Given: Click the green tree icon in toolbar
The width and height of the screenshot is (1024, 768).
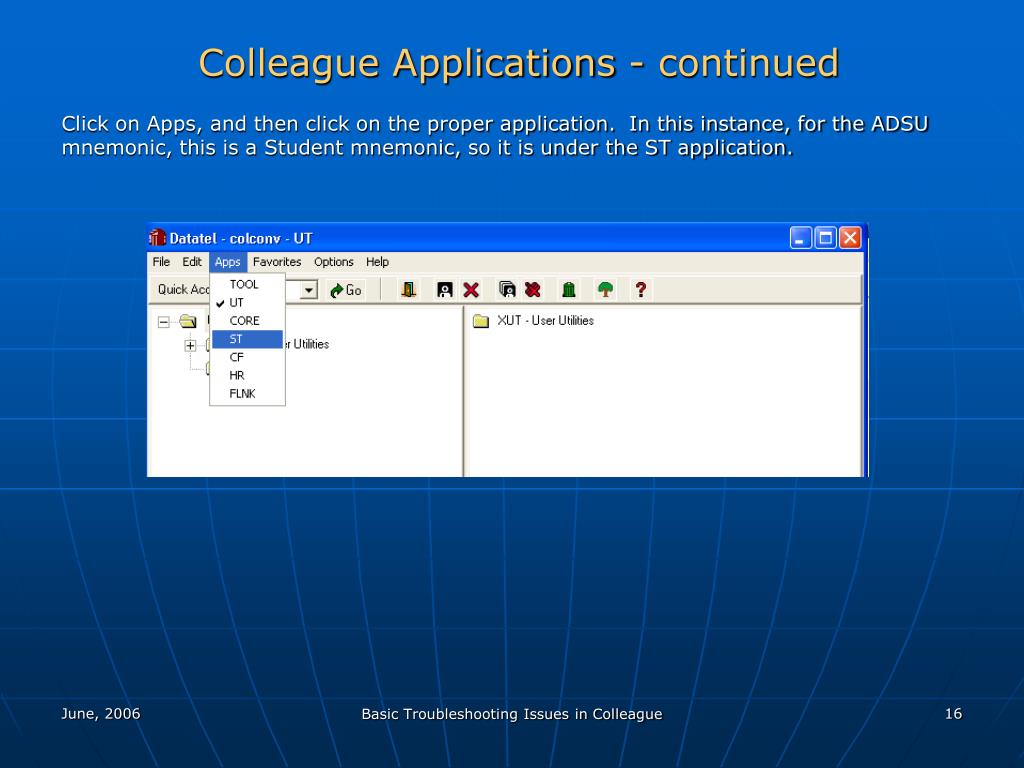Looking at the screenshot, I should [x=605, y=289].
